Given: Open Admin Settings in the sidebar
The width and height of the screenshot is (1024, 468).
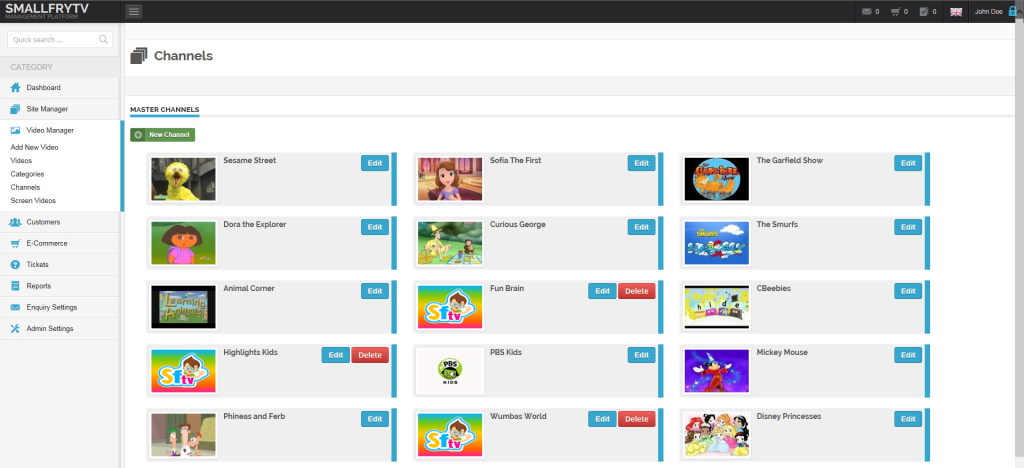Looking at the screenshot, I should click(x=59, y=329).
